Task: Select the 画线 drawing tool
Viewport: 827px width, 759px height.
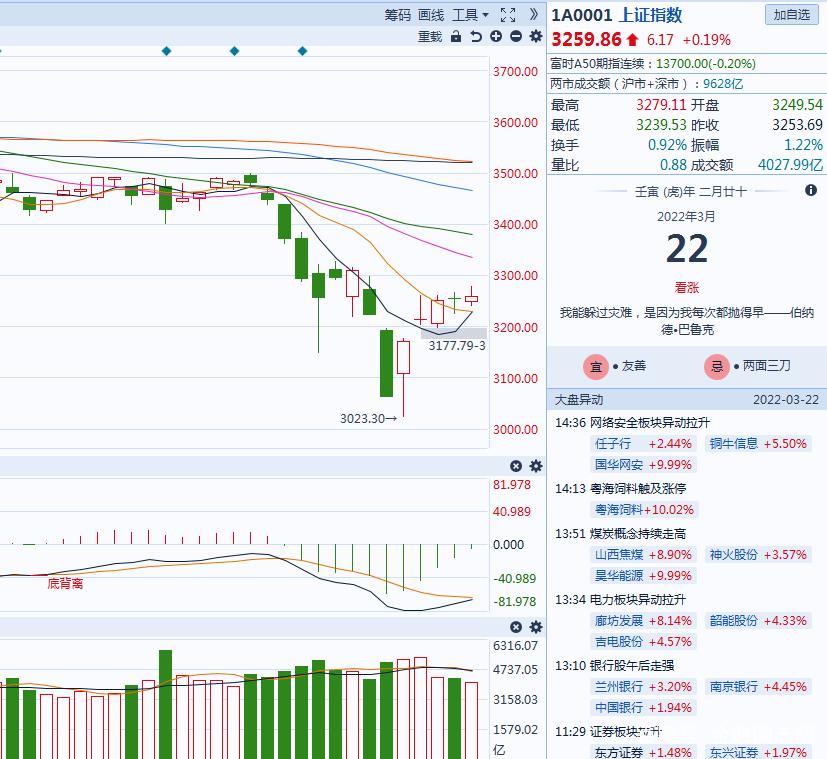Action: tap(430, 14)
